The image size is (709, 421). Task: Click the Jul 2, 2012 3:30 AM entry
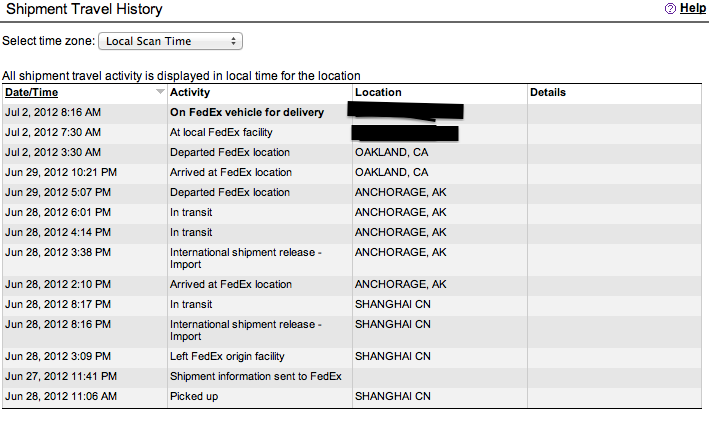[53, 152]
